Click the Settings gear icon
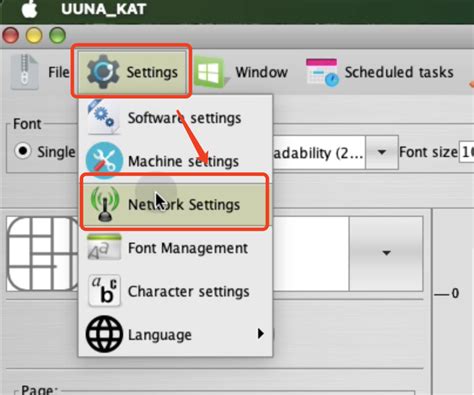 [x=103, y=72]
